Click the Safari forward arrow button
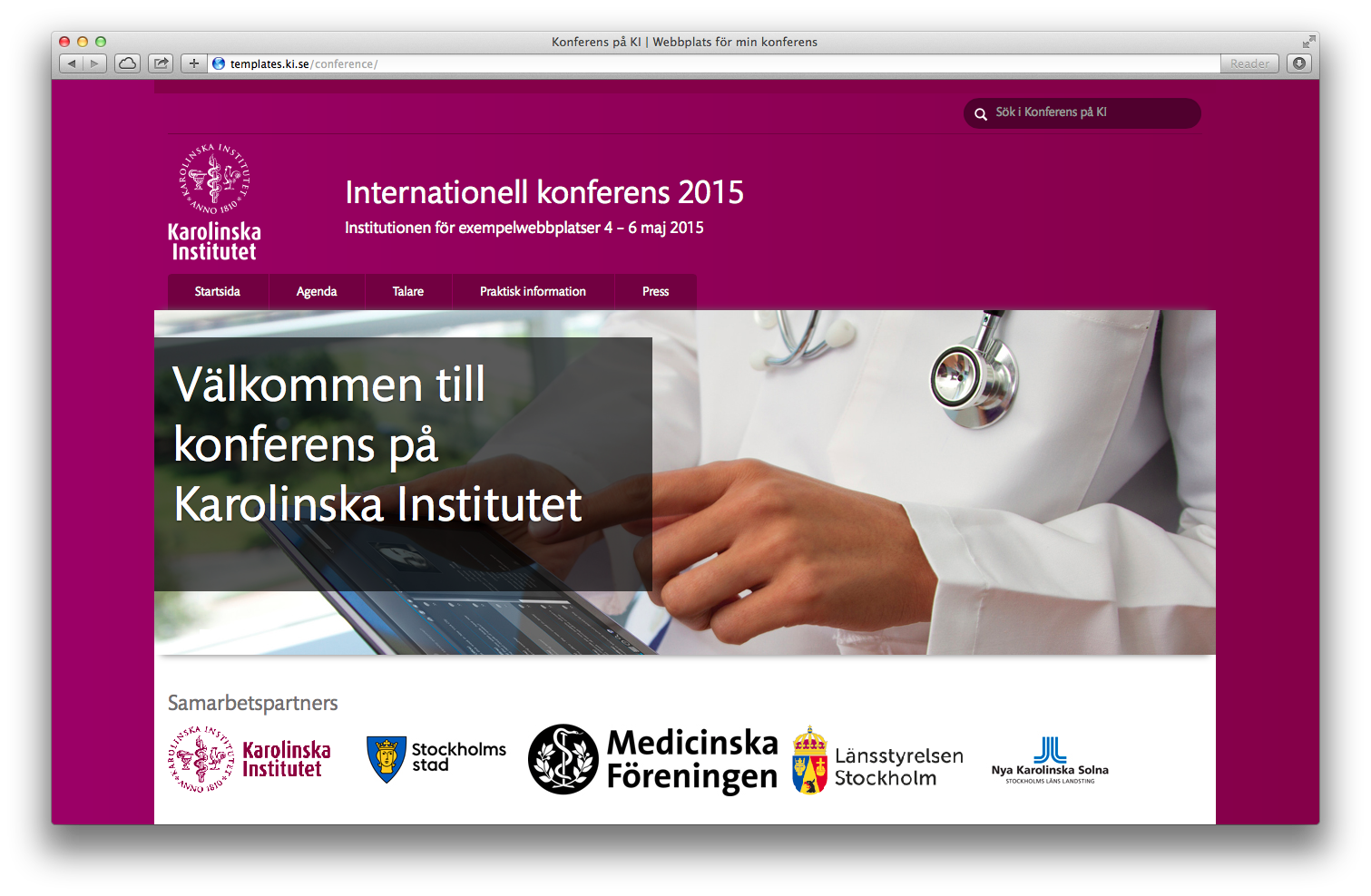The width and height of the screenshot is (1371, 896). [94, 63]
